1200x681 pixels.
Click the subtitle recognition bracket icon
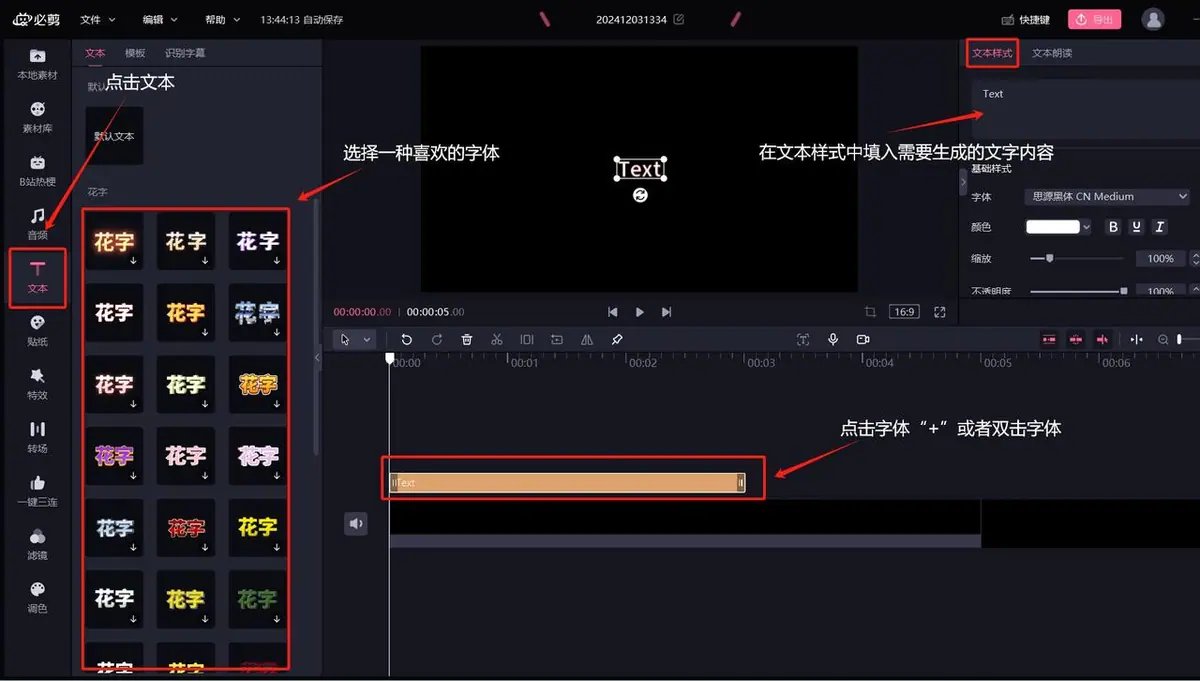click(x=803, y=340)
